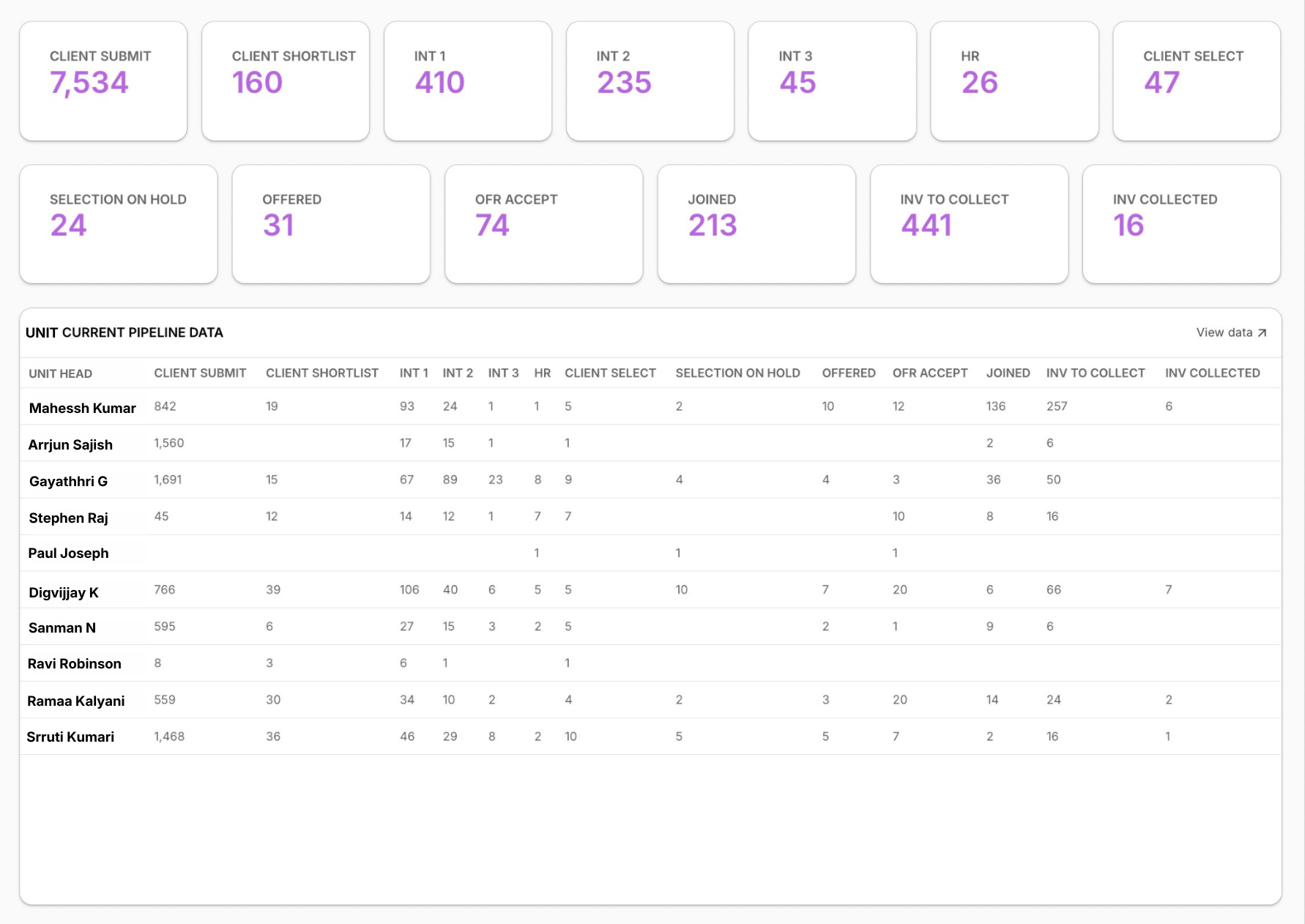
Task: Click the INV TO COLLECT column header
Action: coord(1096,373)
